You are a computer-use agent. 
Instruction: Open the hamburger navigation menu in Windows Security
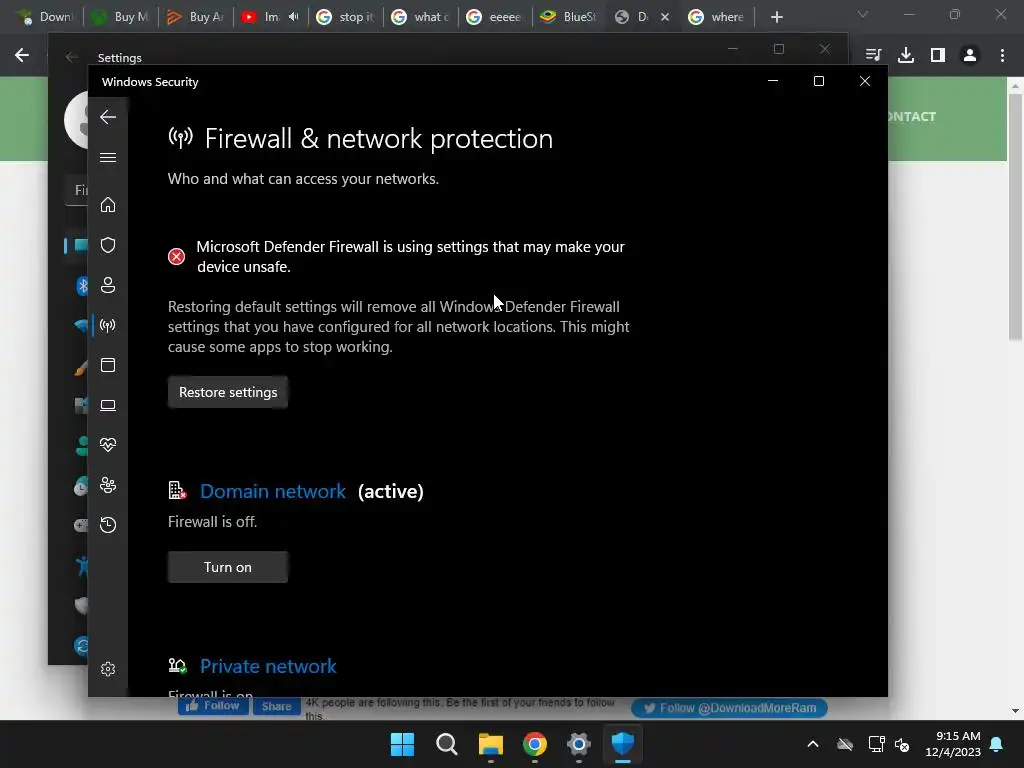coord(108,157)
